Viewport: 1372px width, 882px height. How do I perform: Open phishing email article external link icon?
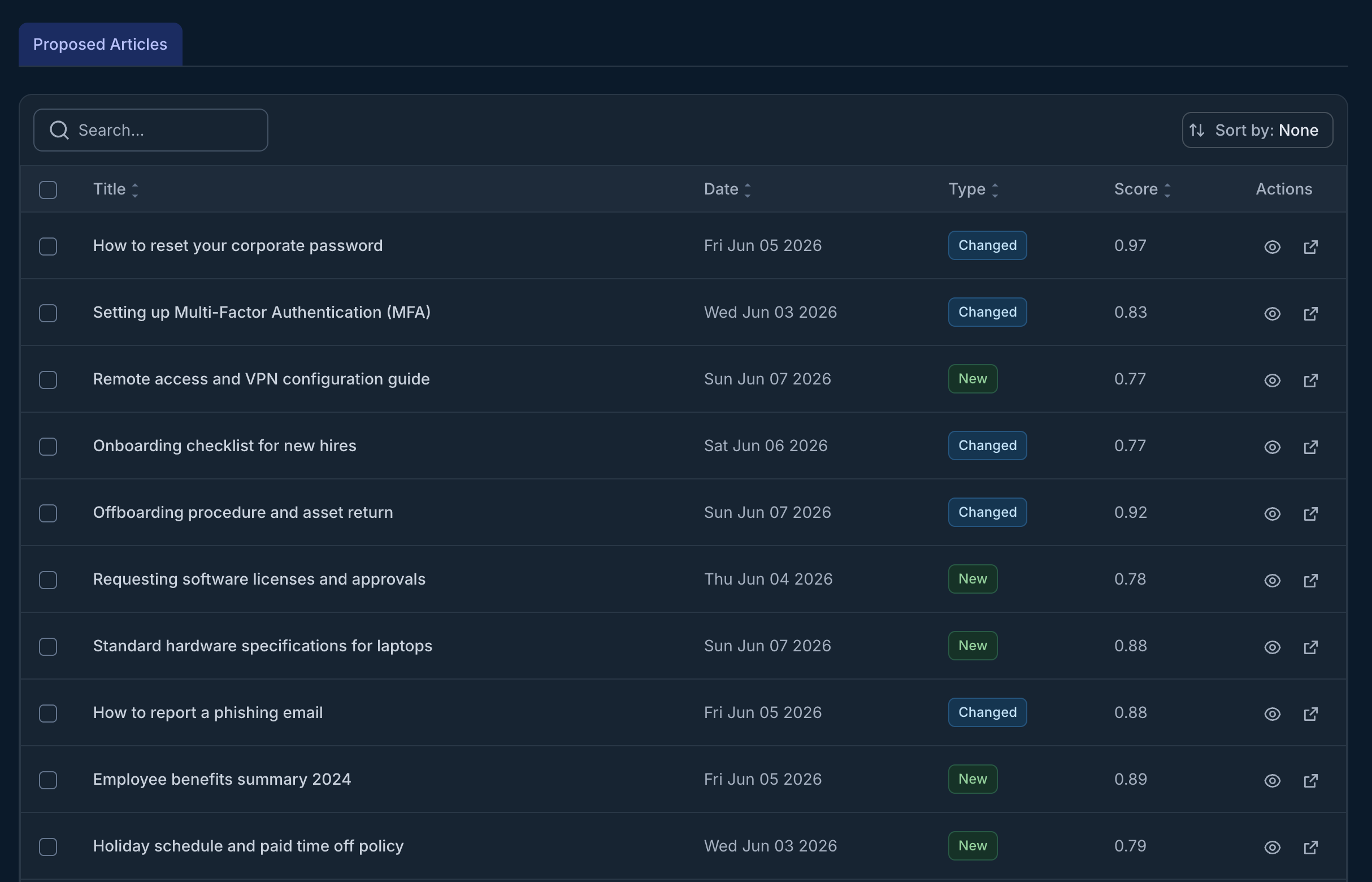pyautogui.click(x=1310, y=714)
